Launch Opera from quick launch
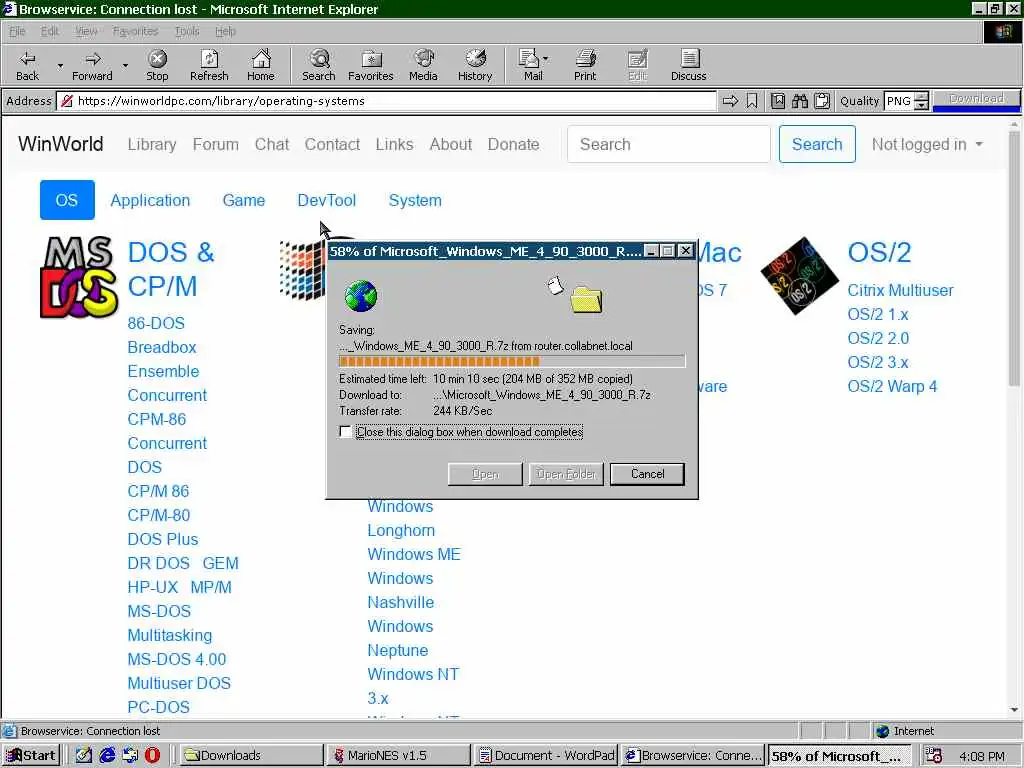1024x768 pixels. [152, 755]
